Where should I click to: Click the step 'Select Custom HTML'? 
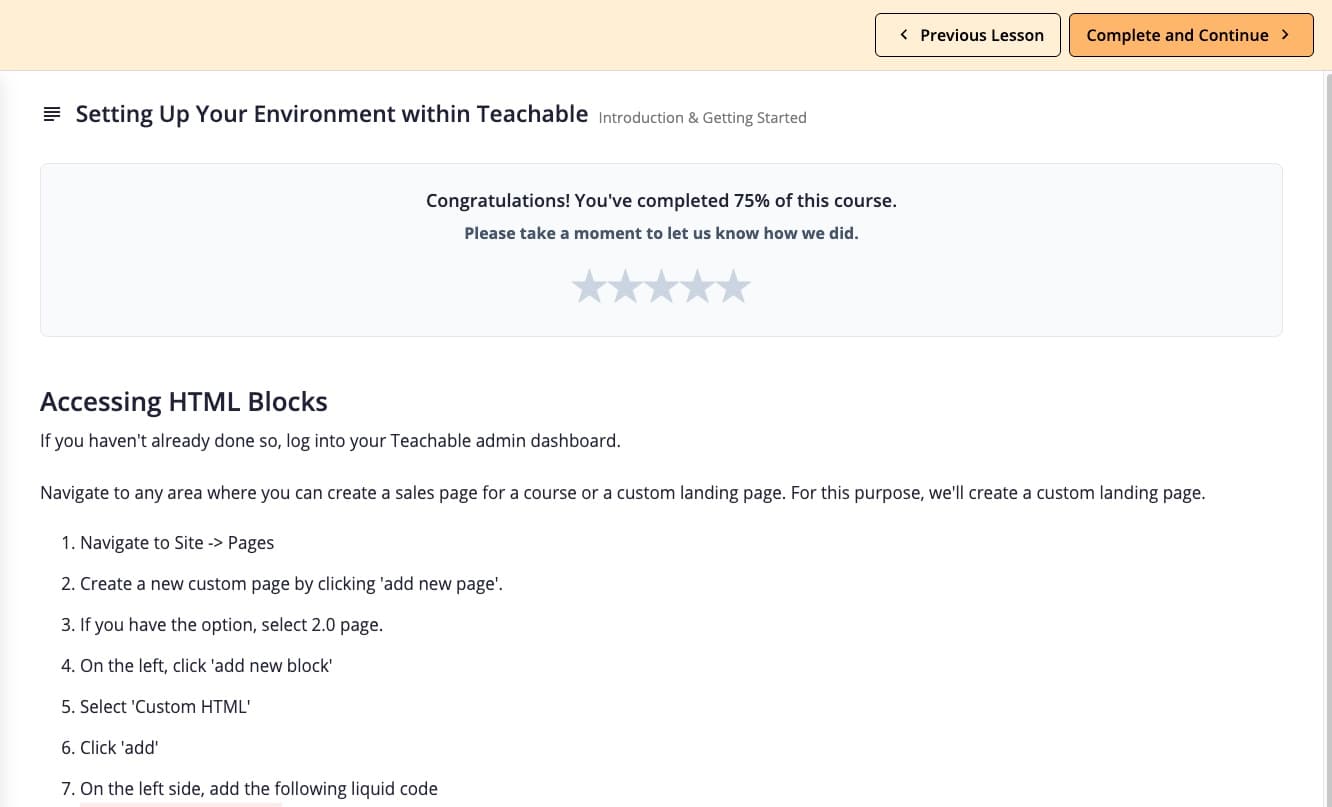(x=165, y=707)
